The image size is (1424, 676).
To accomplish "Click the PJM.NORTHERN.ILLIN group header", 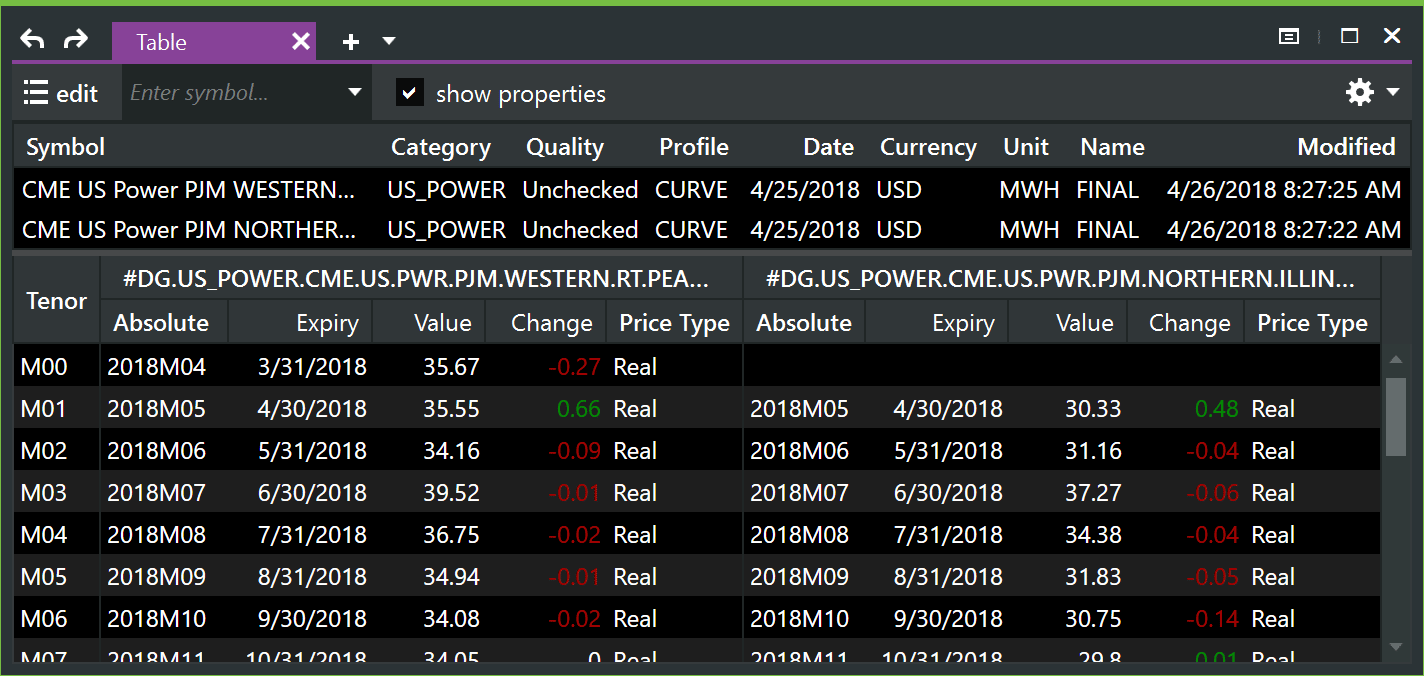I will point(1061,279).
